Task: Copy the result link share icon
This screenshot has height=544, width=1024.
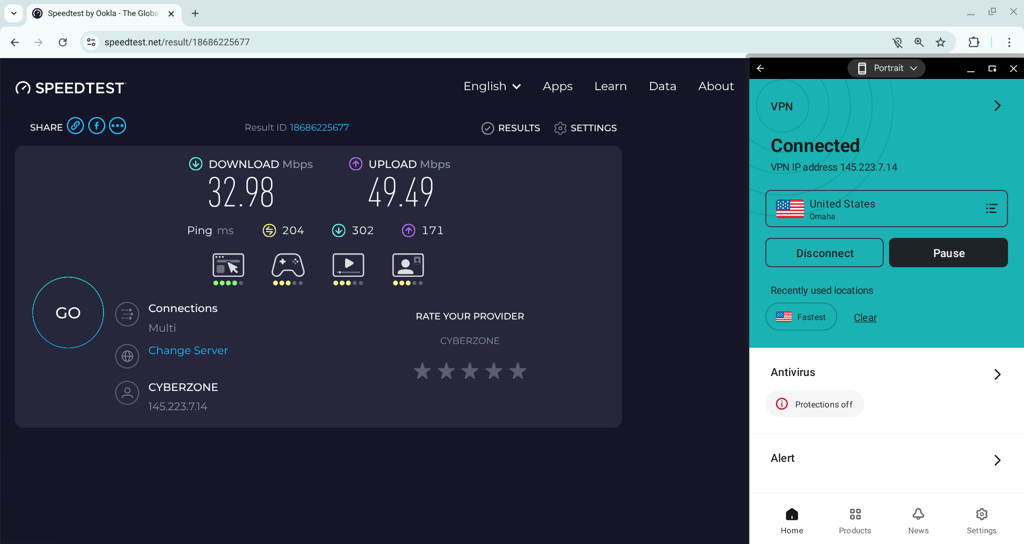Action: point(75,126)
